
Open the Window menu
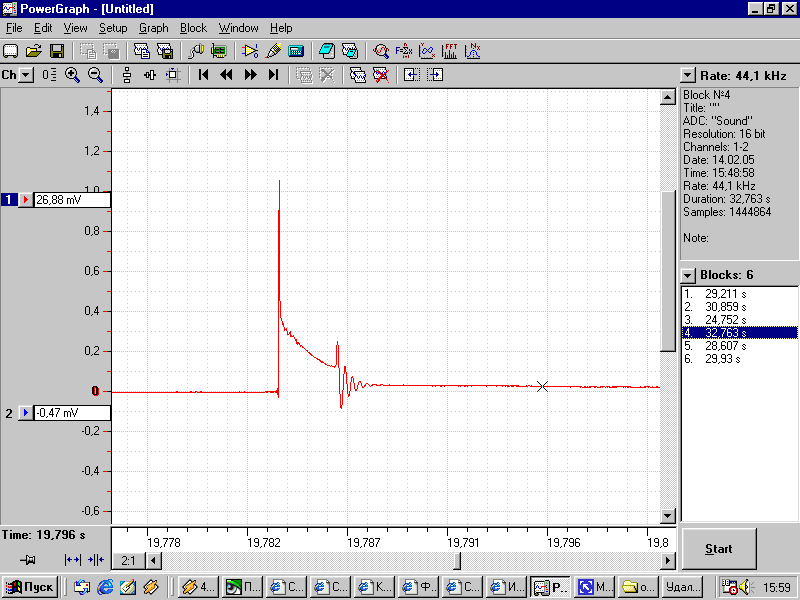click(x=238, y=28)
